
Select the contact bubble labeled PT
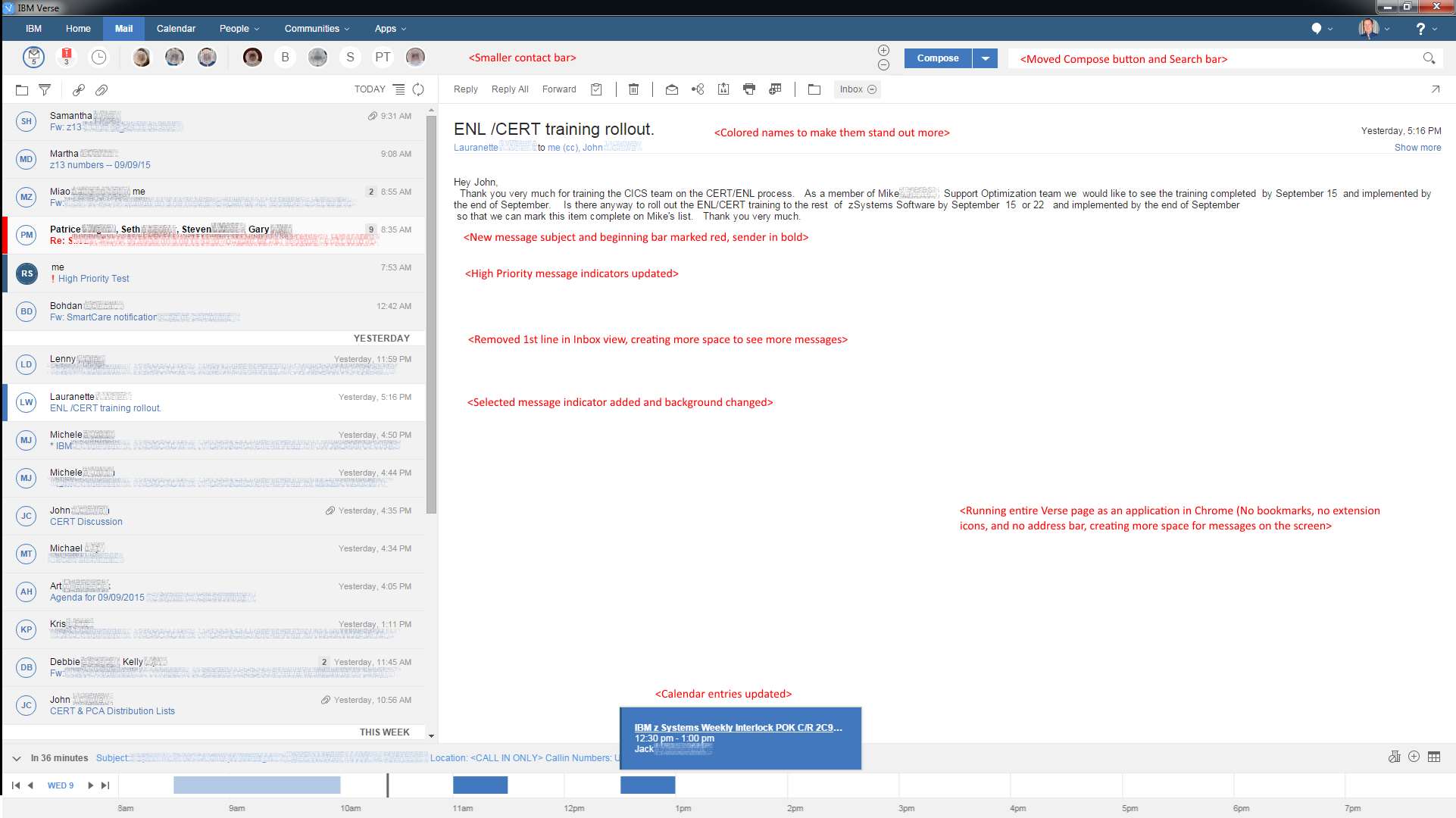383,57
